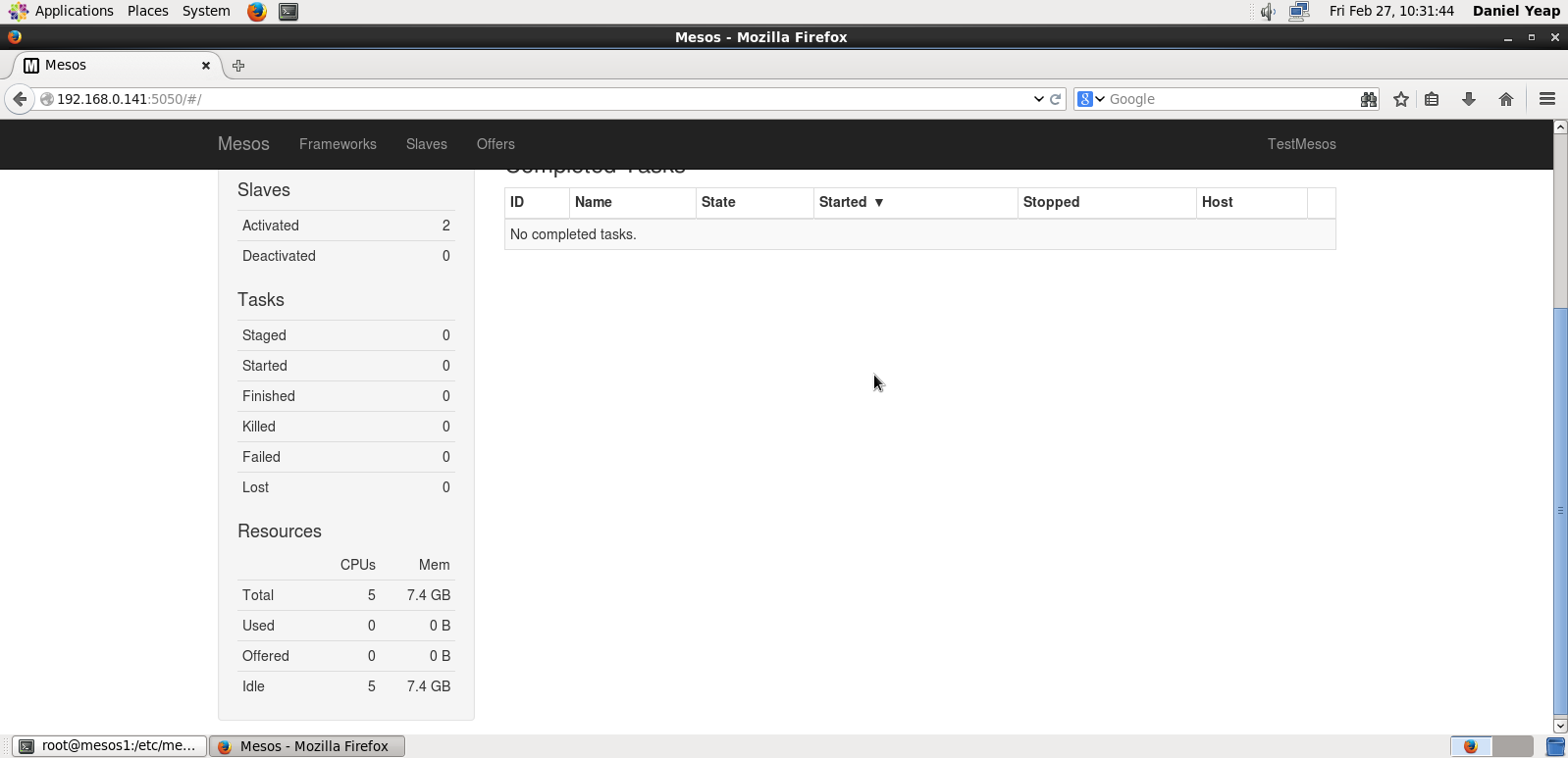Select the Failed tasks row

346,457
